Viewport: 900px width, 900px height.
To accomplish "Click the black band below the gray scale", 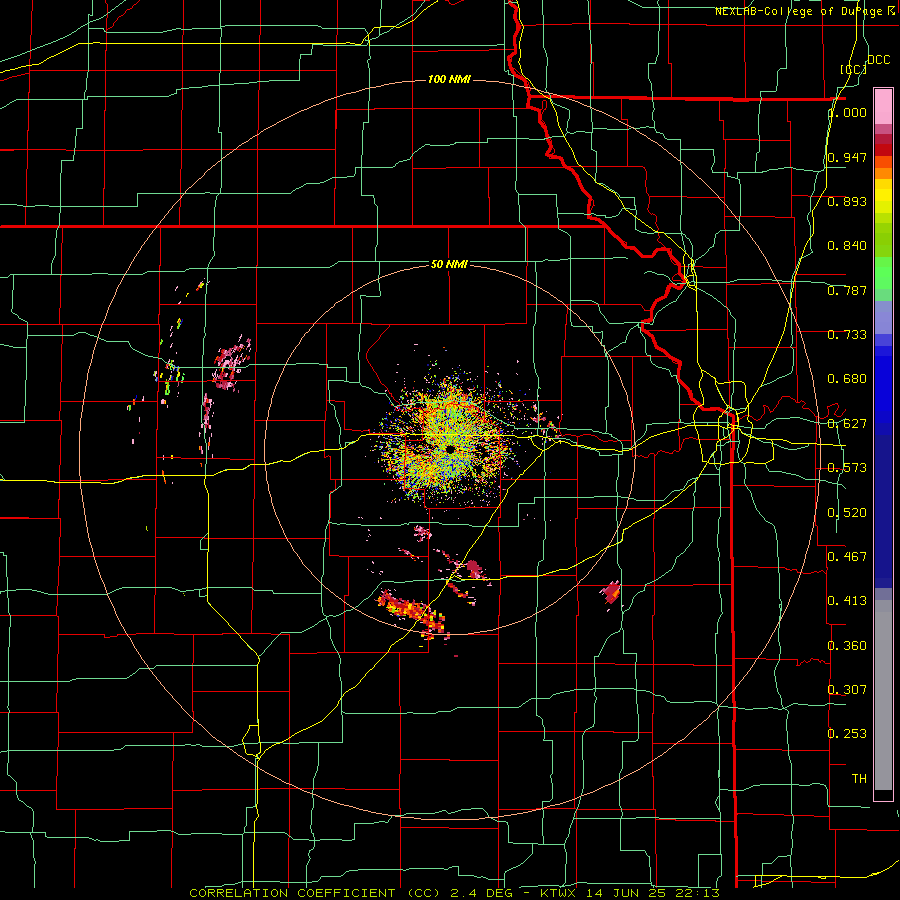I will click(883, 794).
